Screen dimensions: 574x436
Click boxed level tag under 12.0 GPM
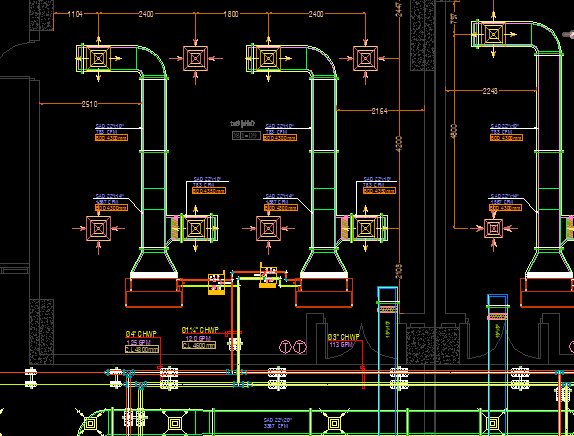tap(199, 345)
